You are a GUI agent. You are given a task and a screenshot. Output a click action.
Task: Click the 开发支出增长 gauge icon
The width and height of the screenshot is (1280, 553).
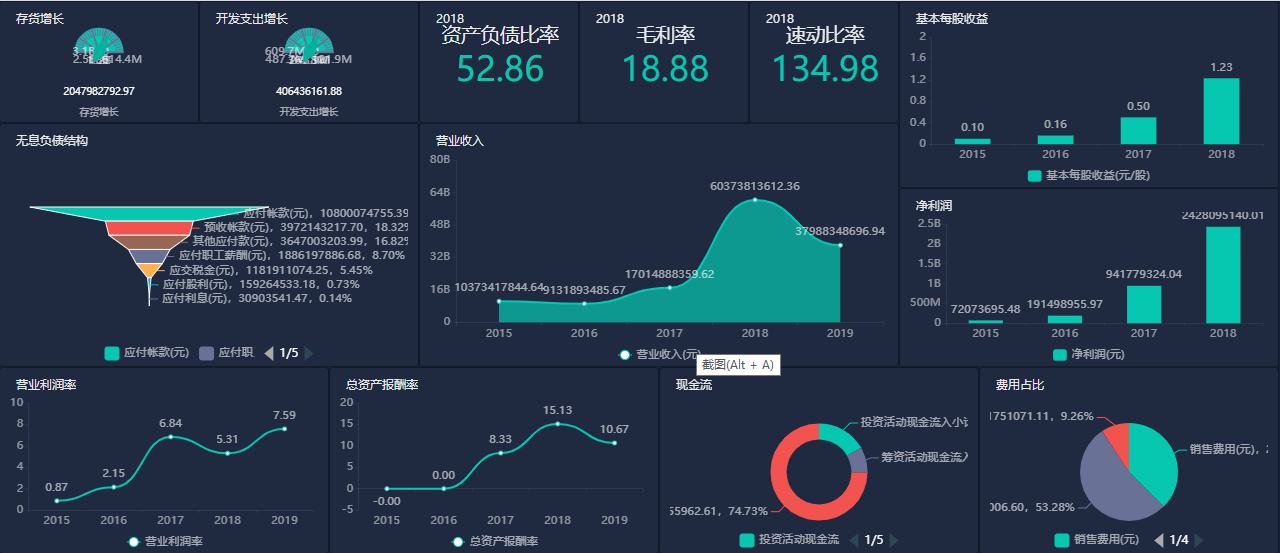pos(309,43)
